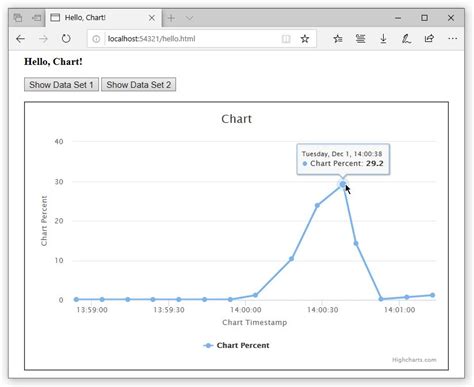Image resolution: width=474 pixels, height=387 pixels.
Task: Click the 14:01:00 x-axis label
Action: click(x=400, y=310)
